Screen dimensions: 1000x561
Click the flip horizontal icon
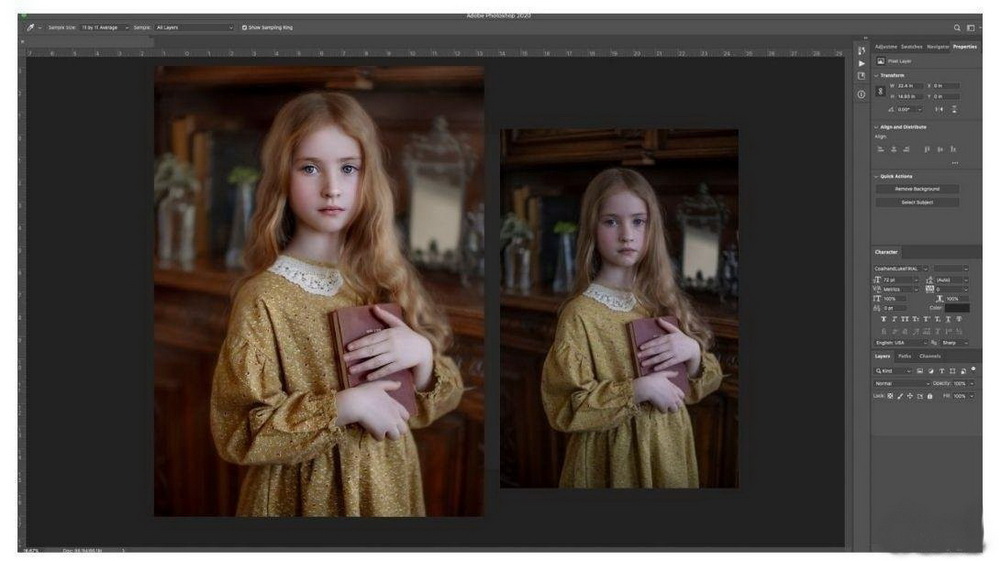pyautogui.click(x=939, y=110)
